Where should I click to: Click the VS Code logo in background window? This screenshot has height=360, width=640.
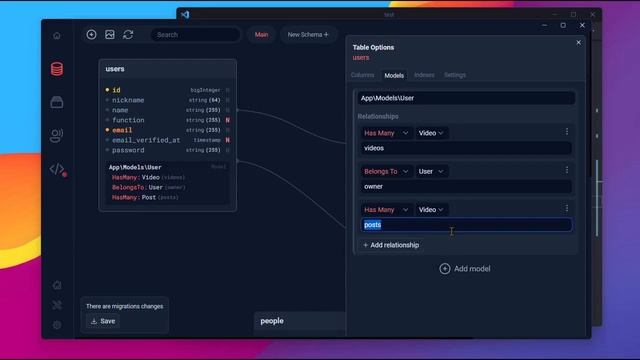point(185,15)
